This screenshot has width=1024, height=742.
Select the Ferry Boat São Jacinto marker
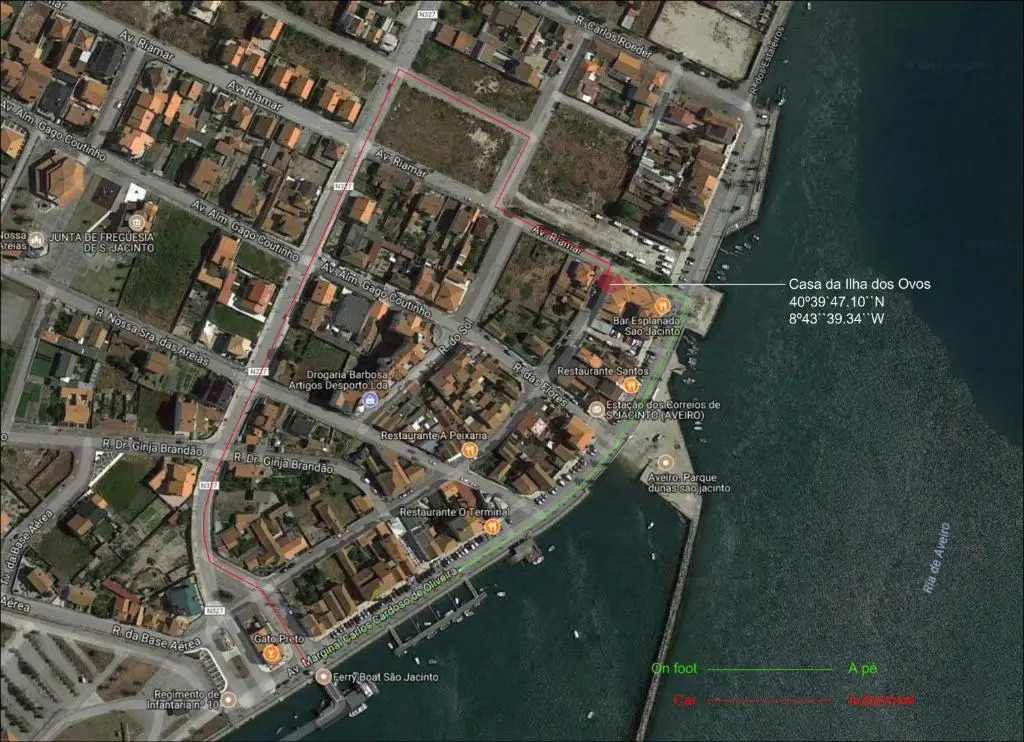point(323,676)
